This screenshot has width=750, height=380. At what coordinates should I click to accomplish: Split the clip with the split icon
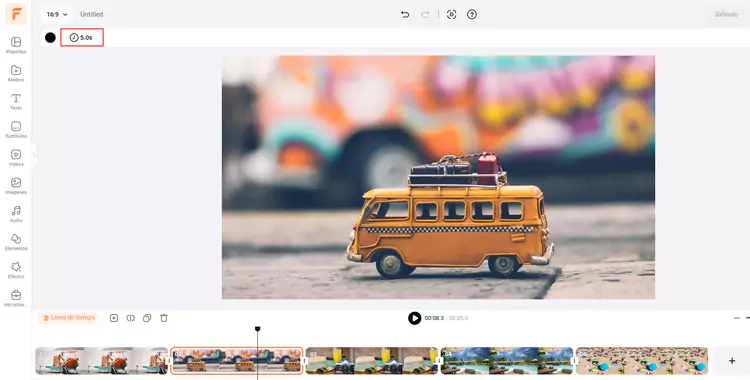[130, 318]
